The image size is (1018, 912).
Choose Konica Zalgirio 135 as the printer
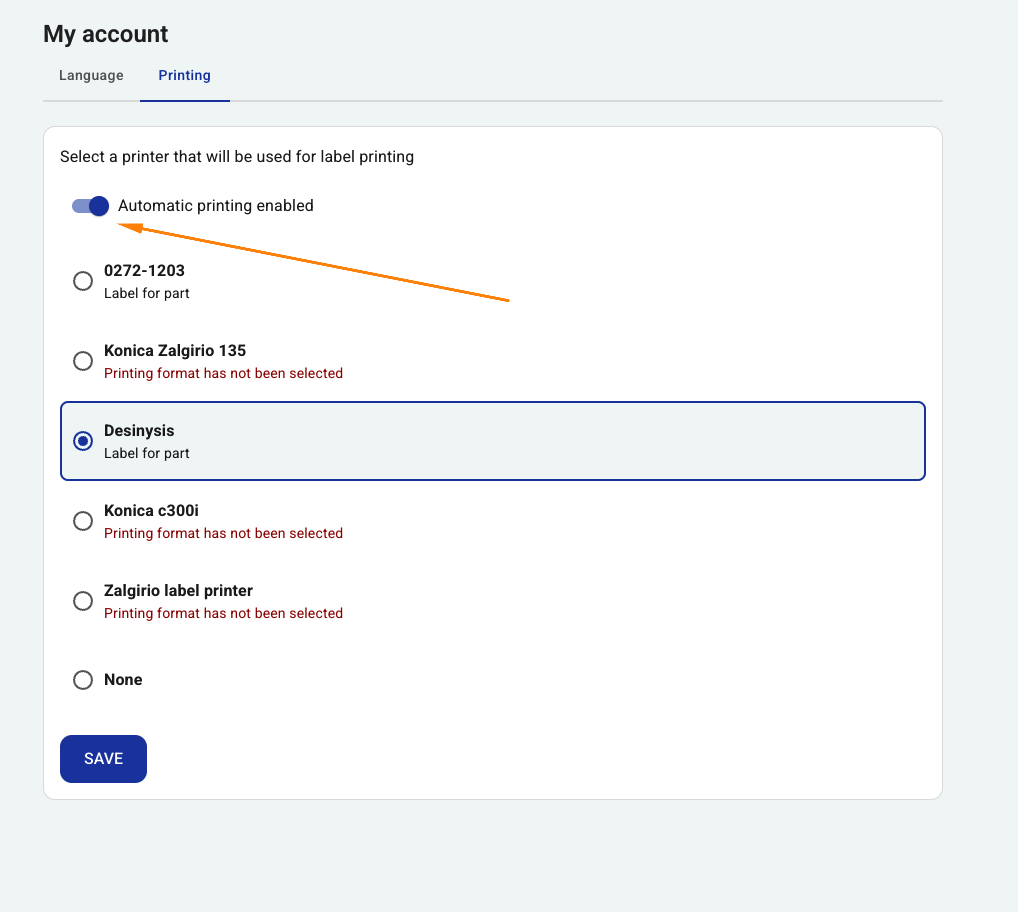tap(83, 361)
